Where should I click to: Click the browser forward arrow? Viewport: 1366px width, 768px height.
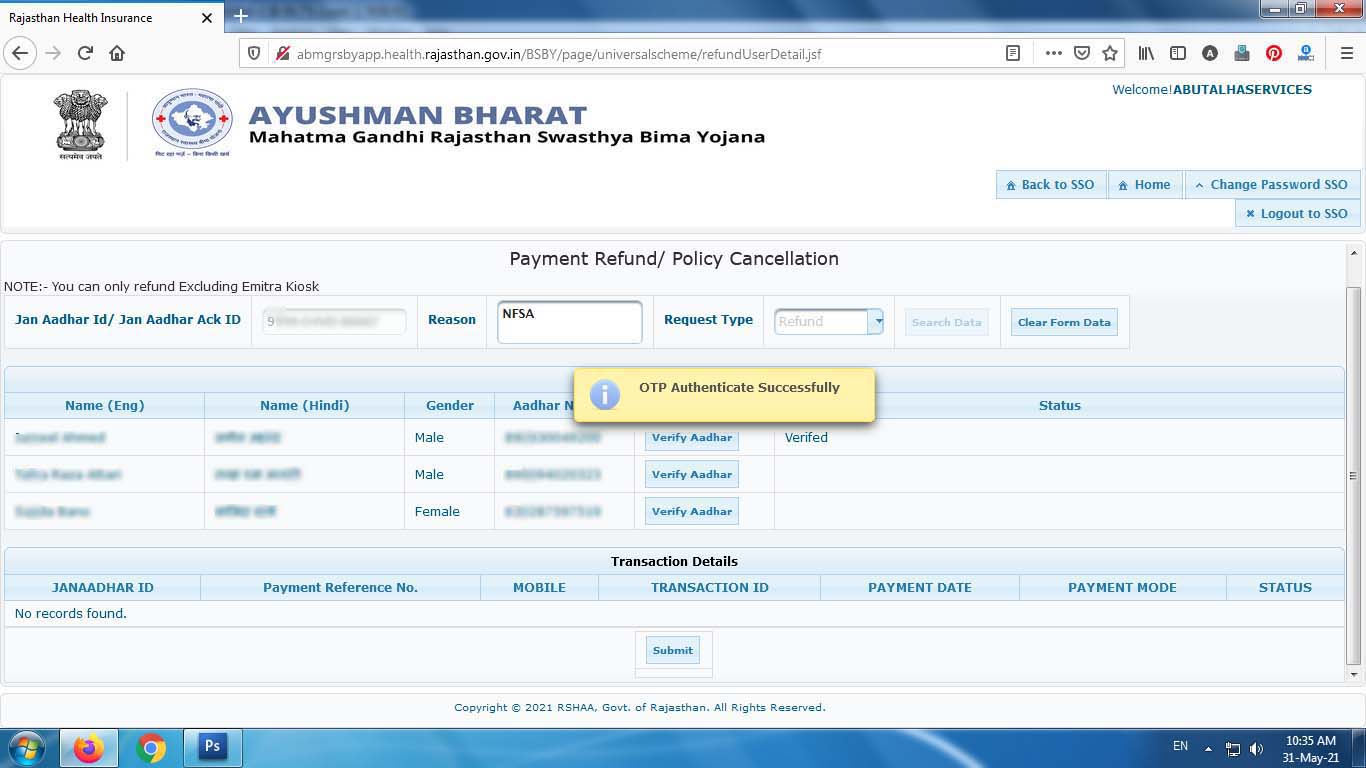[54, 53]
